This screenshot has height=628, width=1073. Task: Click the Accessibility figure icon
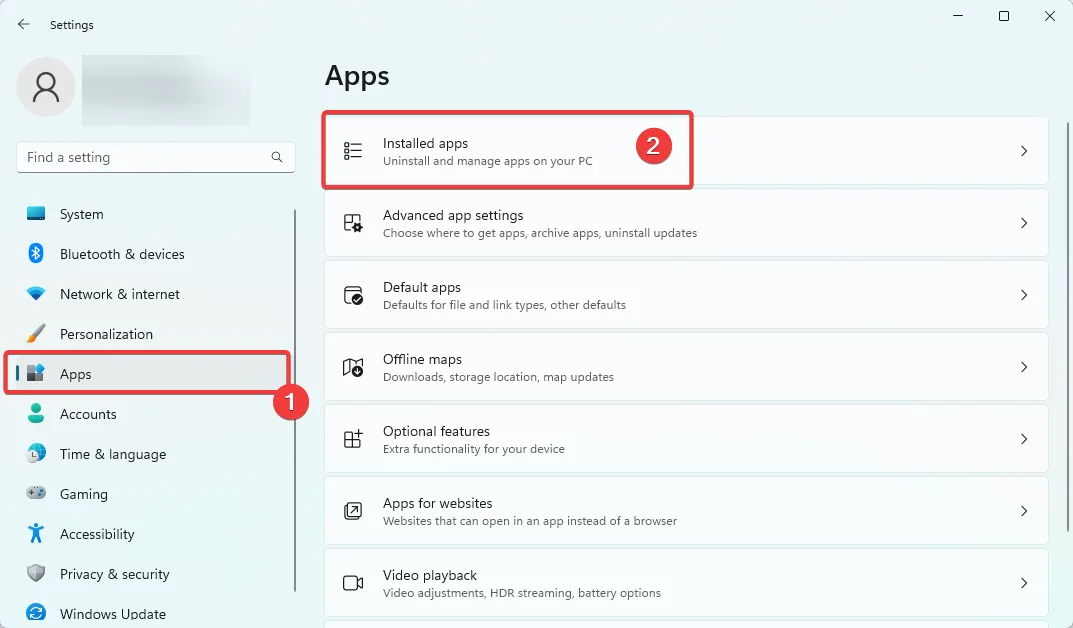(36, 533)
